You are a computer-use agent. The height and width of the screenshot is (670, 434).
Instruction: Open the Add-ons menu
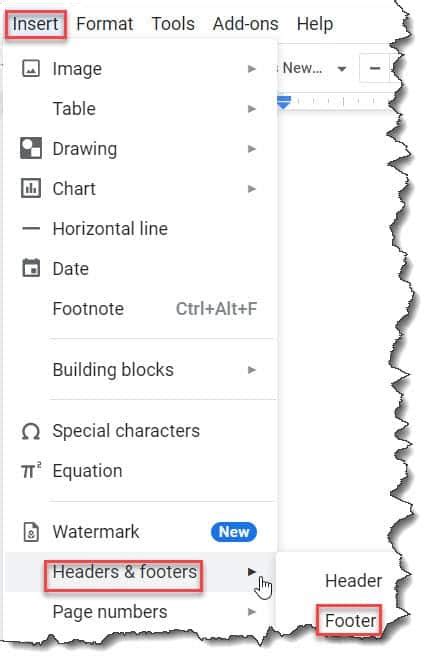tap(246, 24)
